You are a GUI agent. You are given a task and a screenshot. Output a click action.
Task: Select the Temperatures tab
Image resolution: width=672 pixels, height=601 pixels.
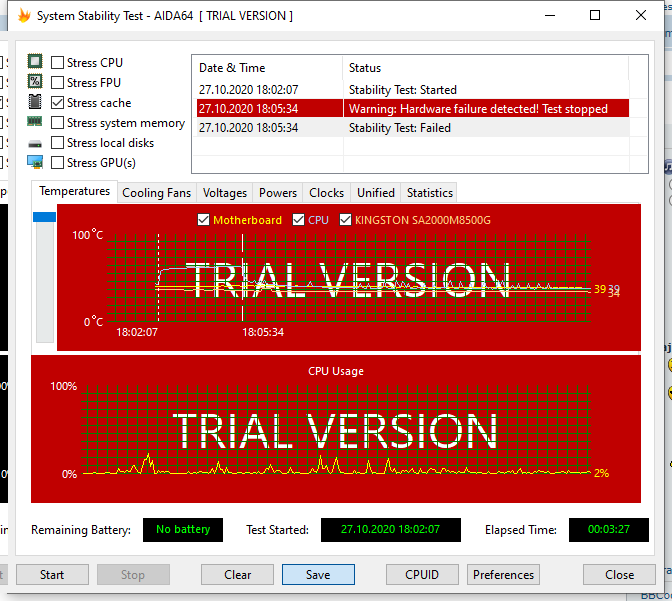click(75, 191)
